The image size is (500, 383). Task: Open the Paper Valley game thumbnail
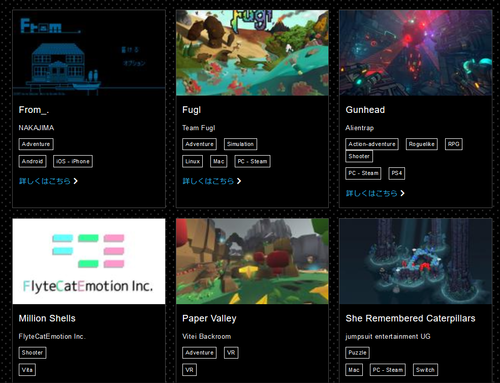tap(252, 261)
